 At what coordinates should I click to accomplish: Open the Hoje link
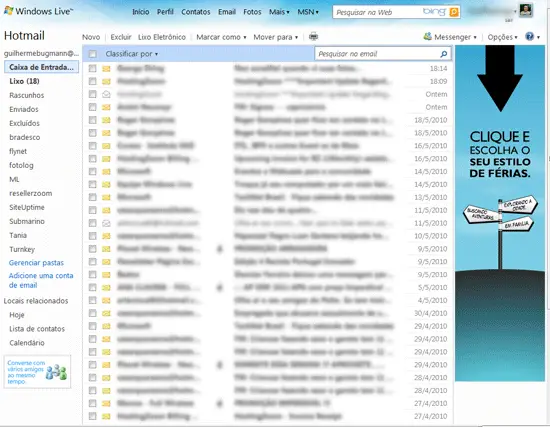click(17, 315)
